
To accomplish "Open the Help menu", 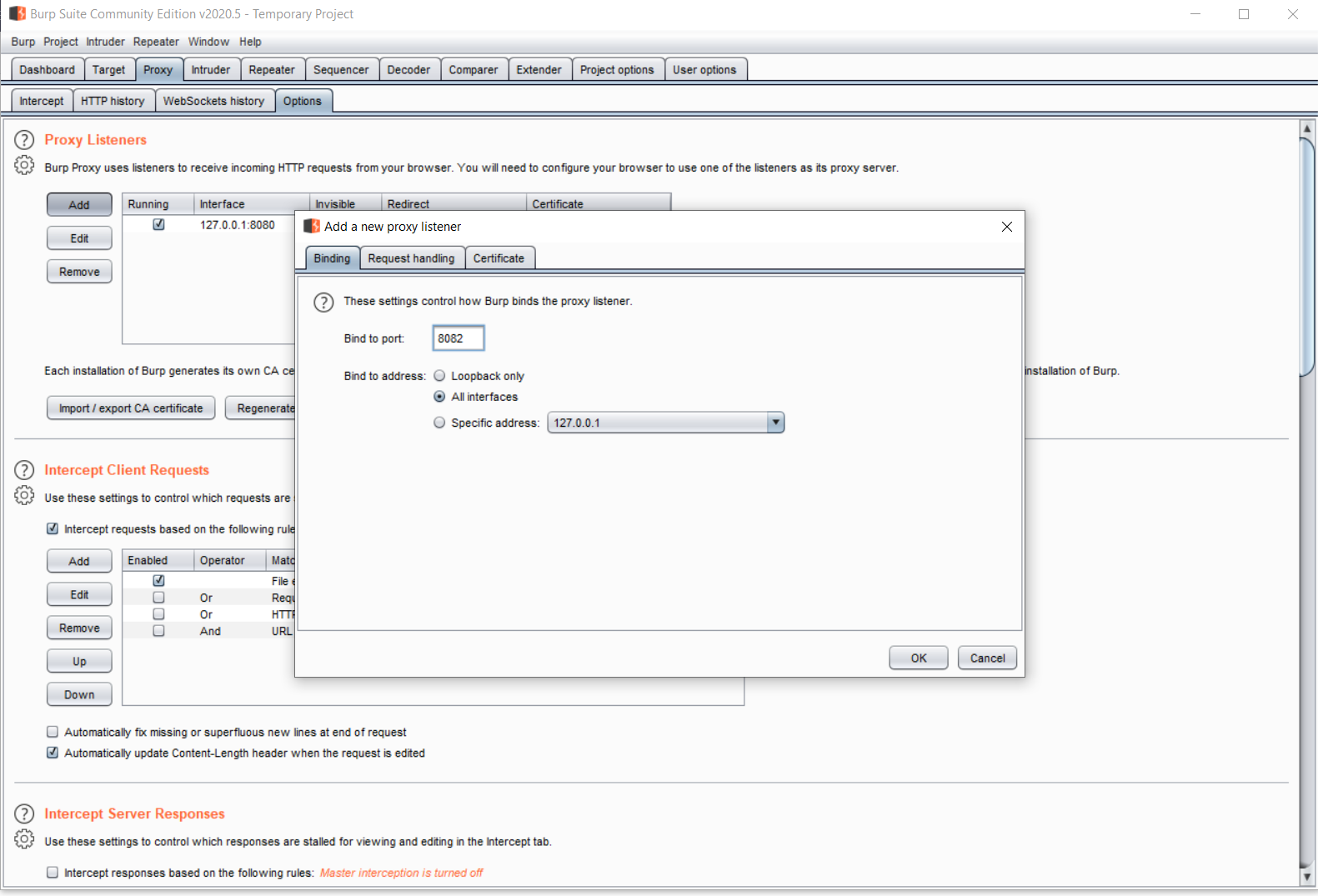I will (x=250, y=42).
